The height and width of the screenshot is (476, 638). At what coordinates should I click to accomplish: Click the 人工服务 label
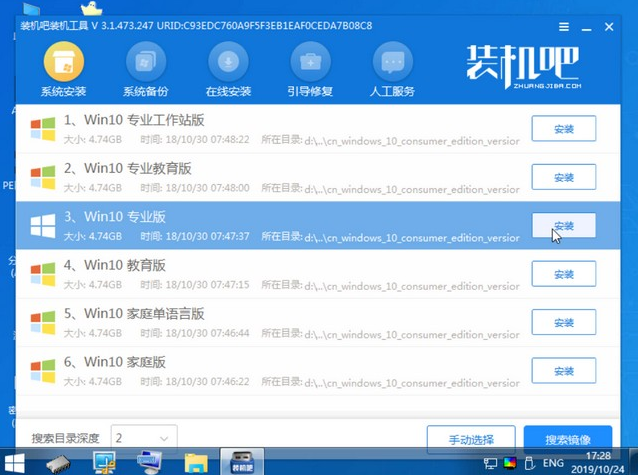coord(392,91)
